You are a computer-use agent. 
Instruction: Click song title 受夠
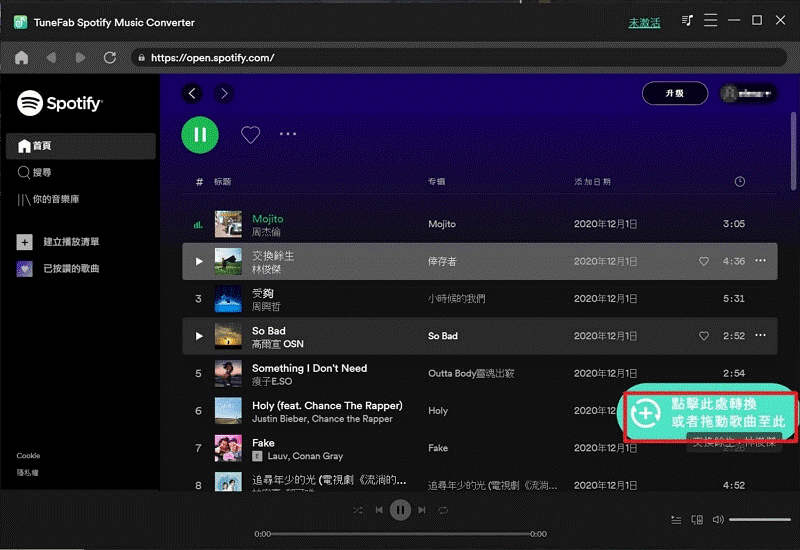pos(263,293)
